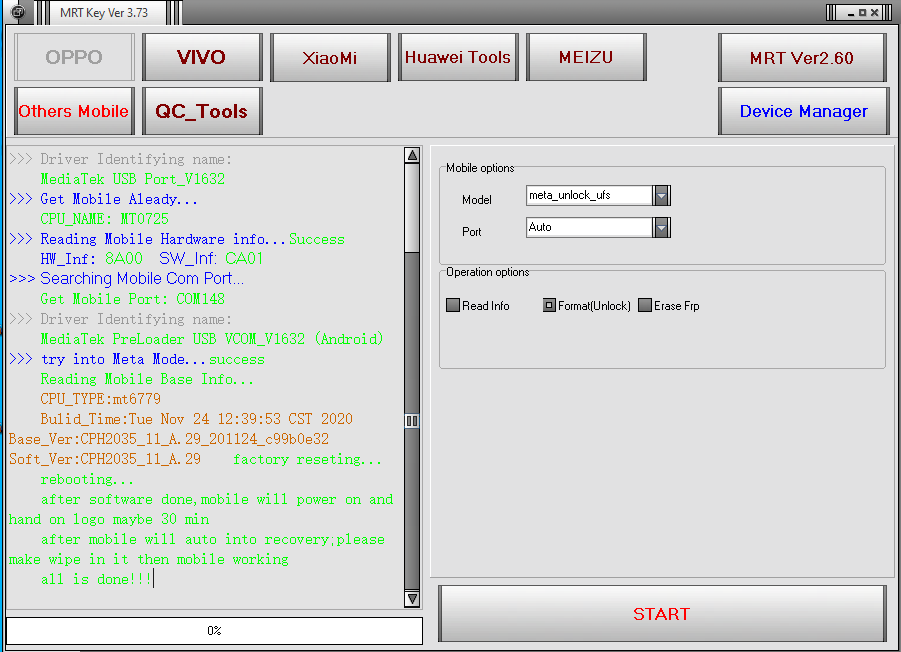Click log line 'CPU_TYPE:mt6779'
This screenshot has width=901, height=652.
point(101,399)
